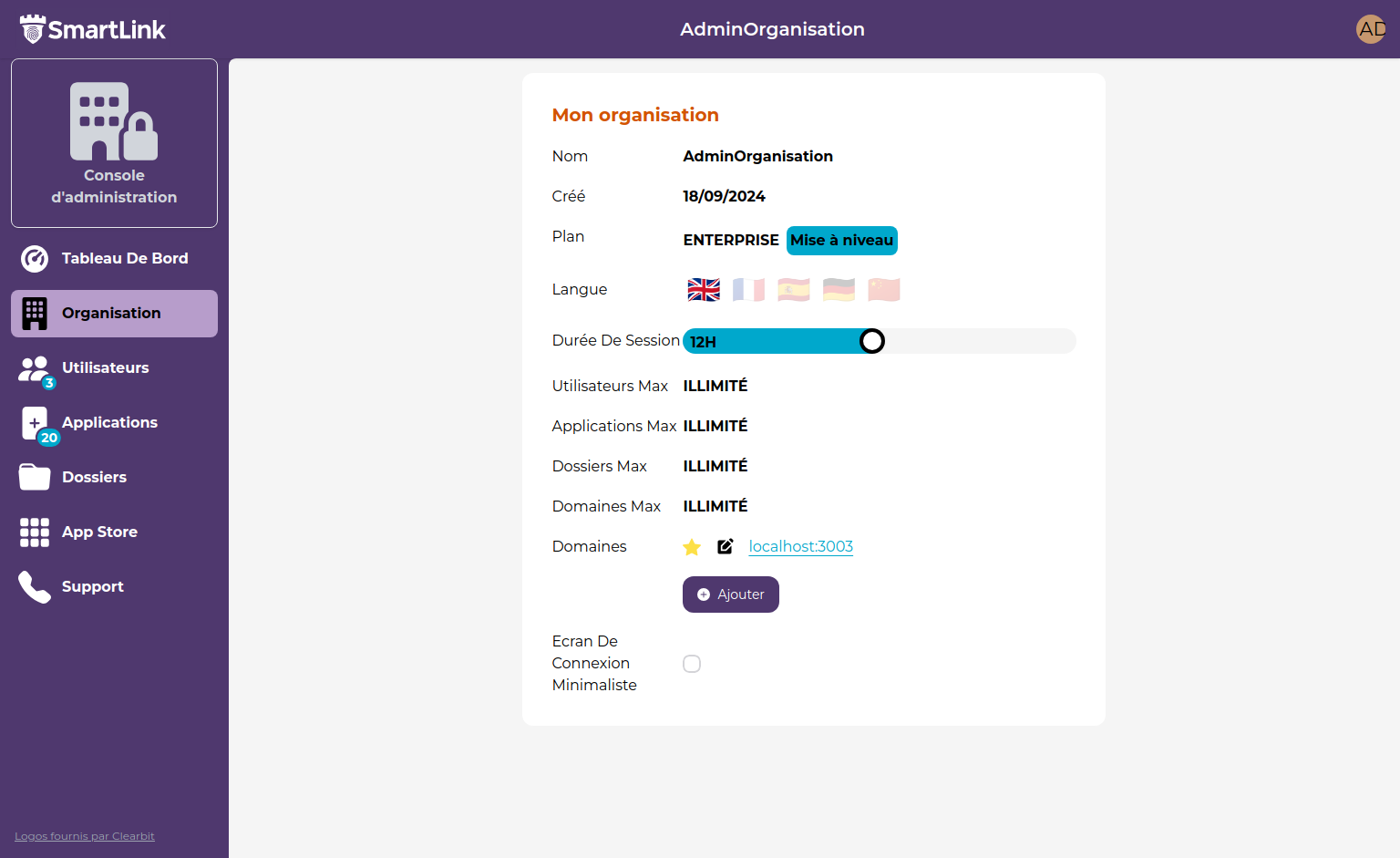Open the Dossiers folder icon
Screen dimensions: 1400x858
click(x=34, y=477)
